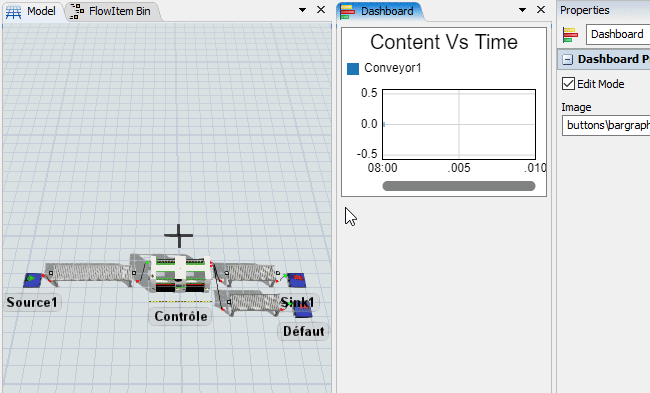
Task: Click the Sink1 blue object
Action: click(x=297, y=280)
